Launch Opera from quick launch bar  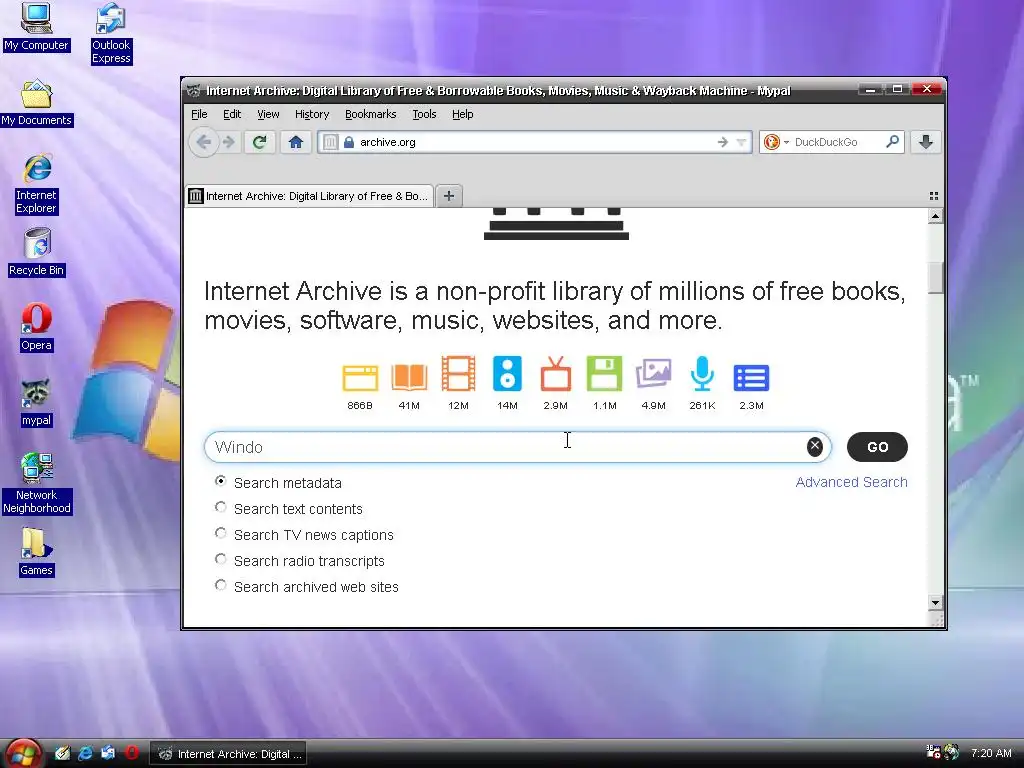(x=131, y=753)
